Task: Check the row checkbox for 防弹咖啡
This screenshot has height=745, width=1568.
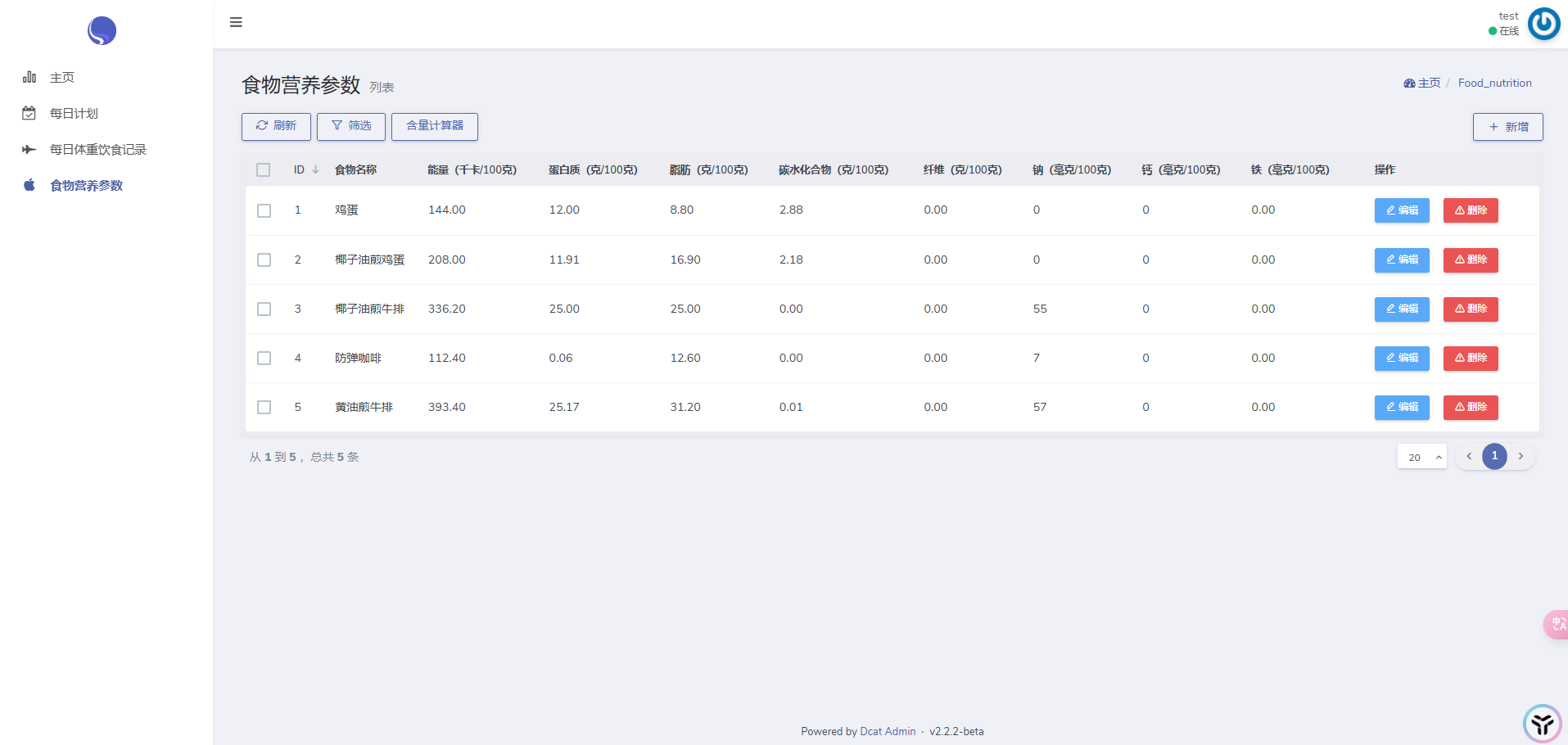Action: [x=264, y=358]
